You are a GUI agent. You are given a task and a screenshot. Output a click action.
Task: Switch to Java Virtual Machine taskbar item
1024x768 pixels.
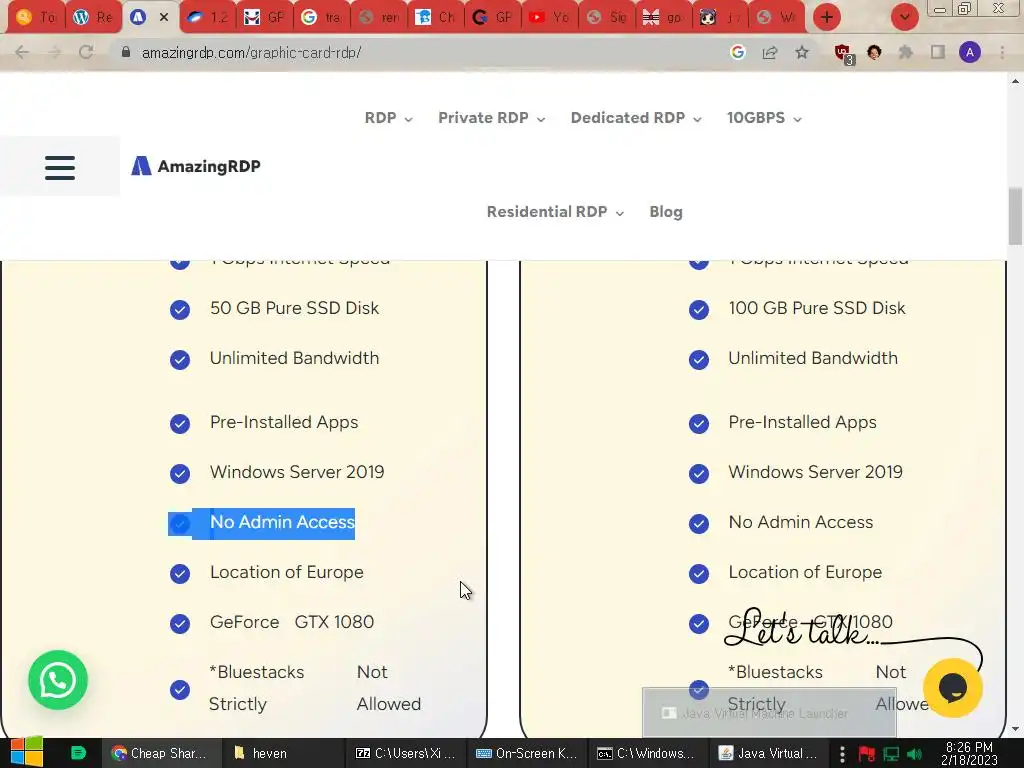768,753
